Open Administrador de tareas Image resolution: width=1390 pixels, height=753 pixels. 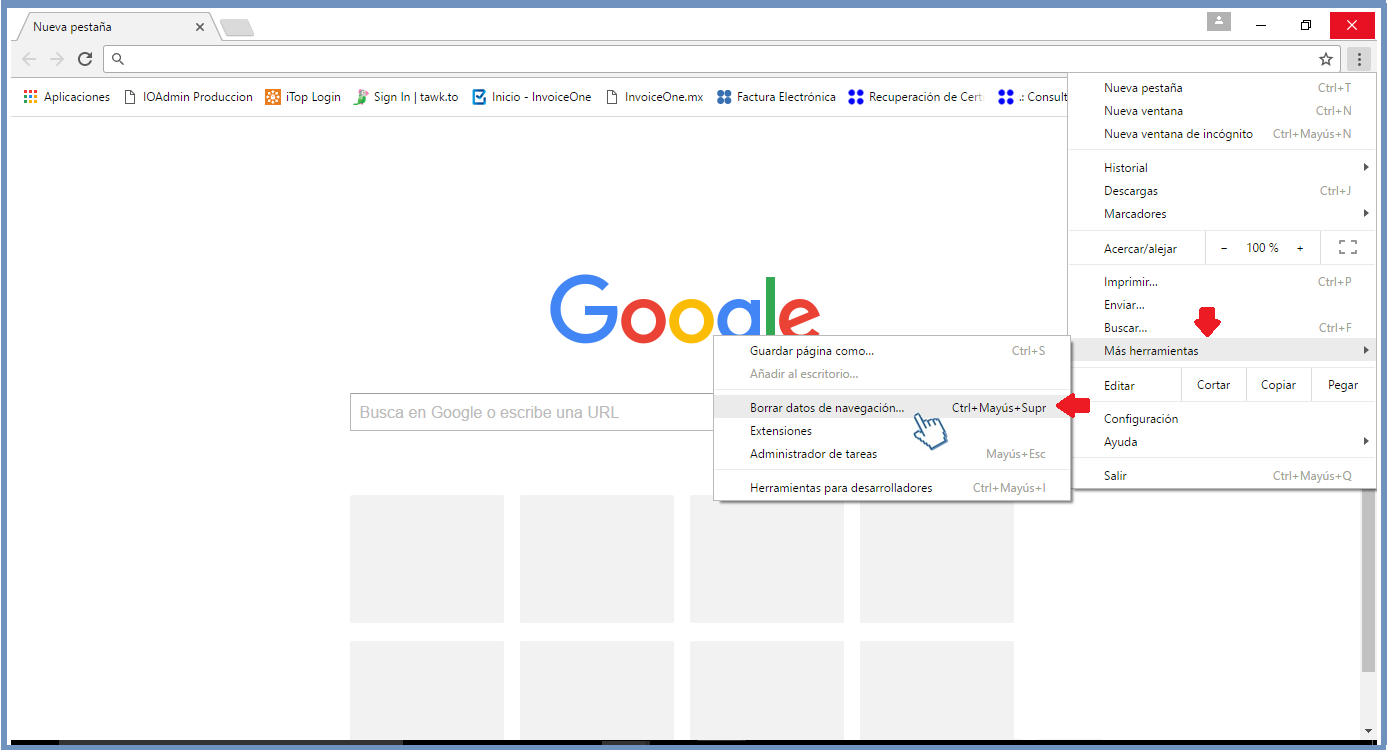point(892,454)
